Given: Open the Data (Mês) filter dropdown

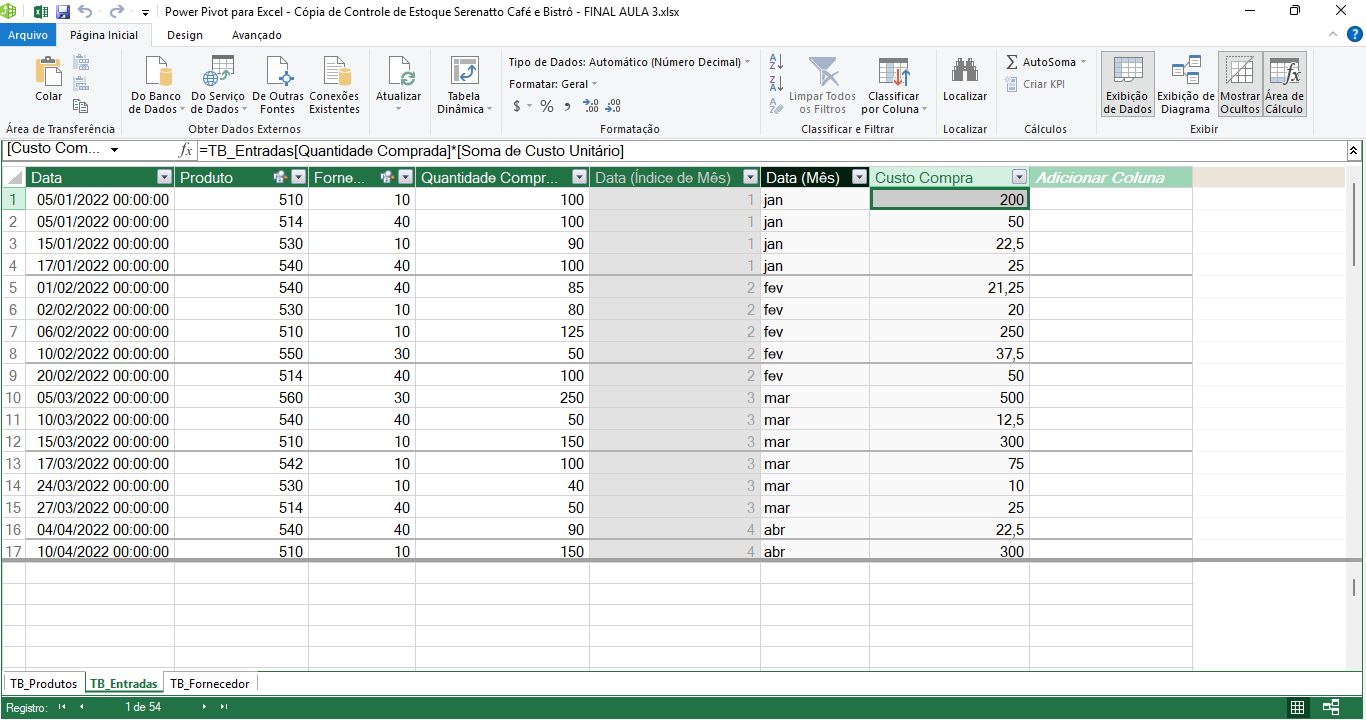Looking at the screenshot, I should [x=859, y=177].
